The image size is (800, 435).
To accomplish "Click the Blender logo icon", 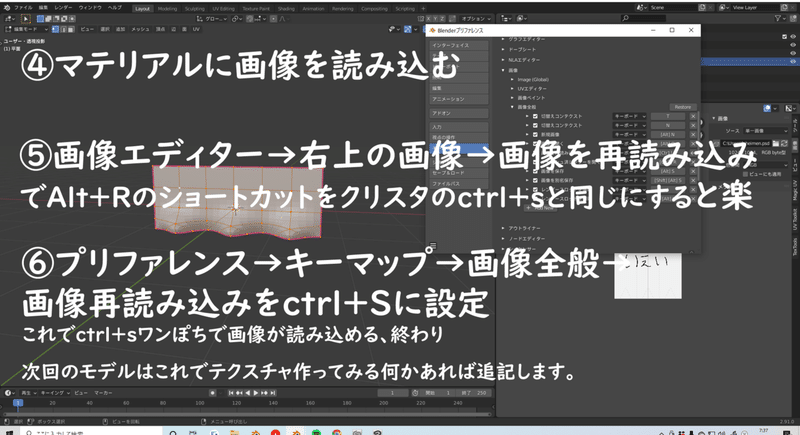I will (7, 8).
